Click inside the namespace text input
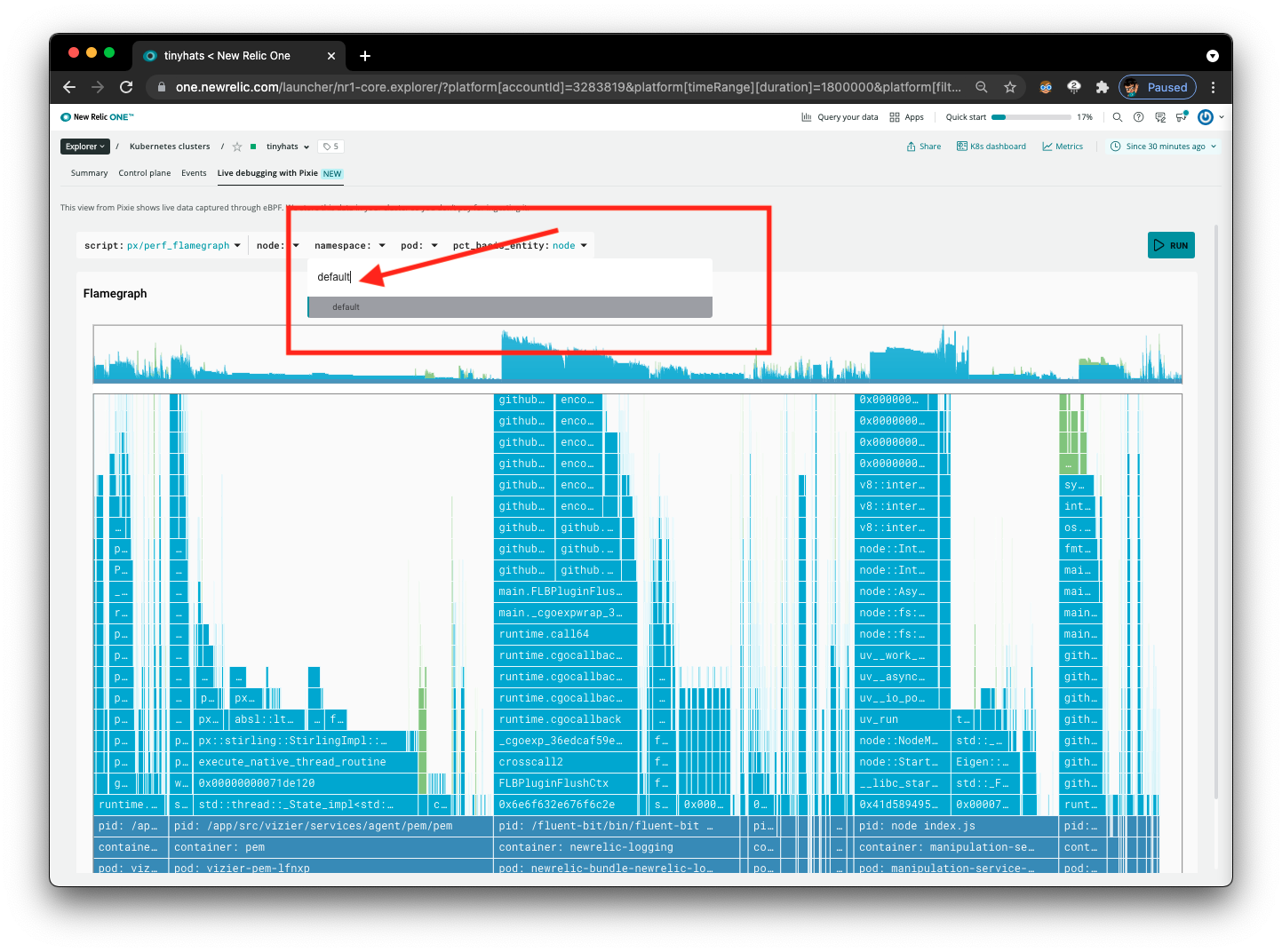 coord(510,277)
